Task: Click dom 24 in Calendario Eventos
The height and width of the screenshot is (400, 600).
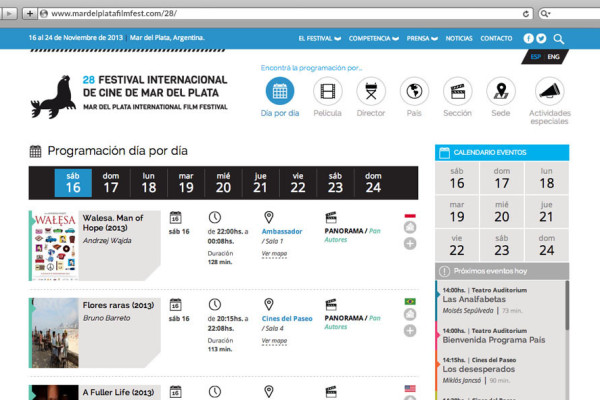Action: click(547, 246)
